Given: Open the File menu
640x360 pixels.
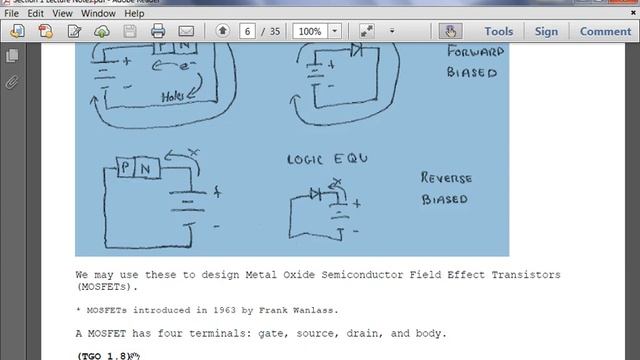Looking at the screenshot, I should tap(11, 13).
